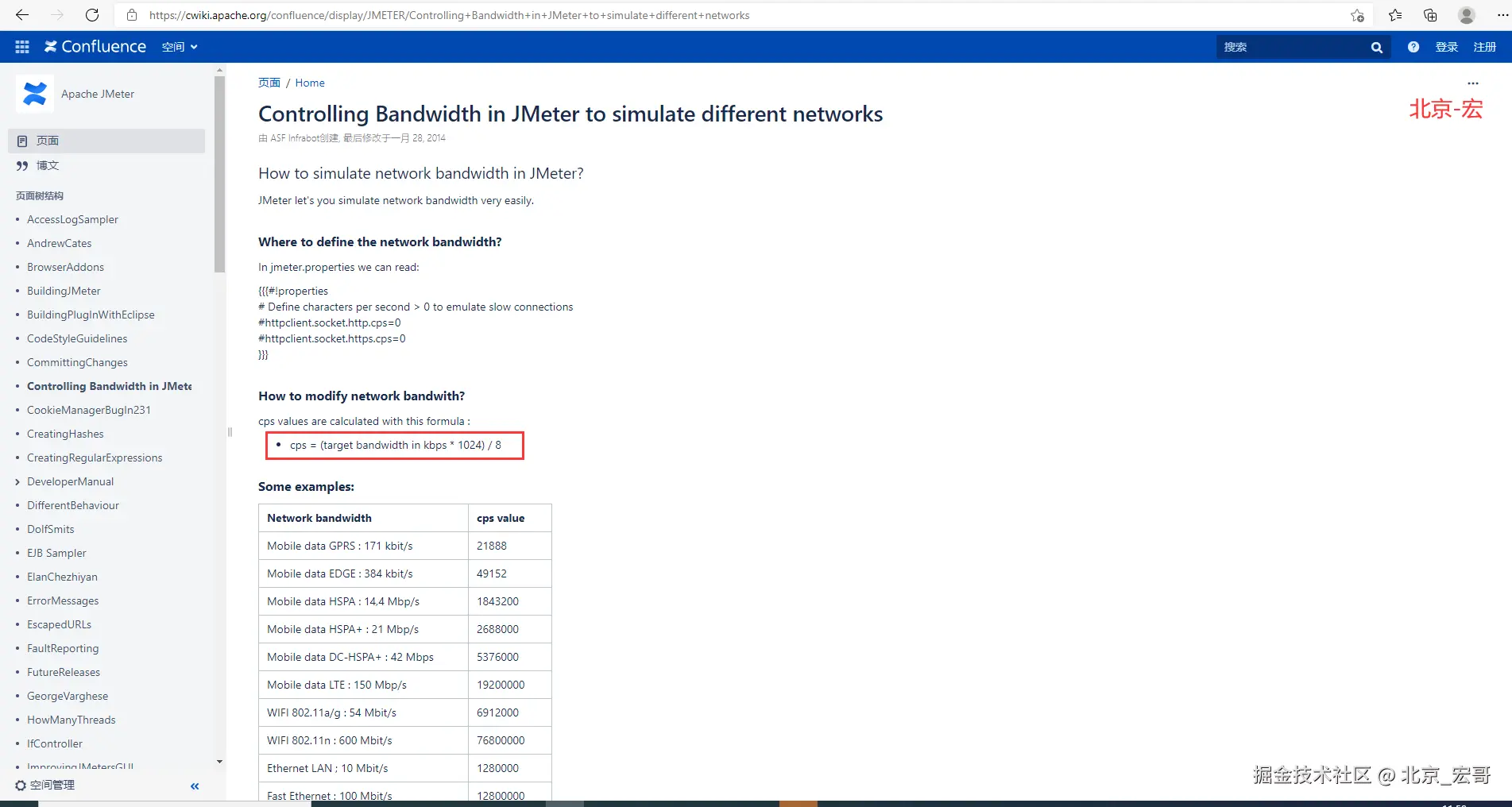Click the Home breadcrumb link
Viewport: 1512px width, 807px height.
coord(310,83)
